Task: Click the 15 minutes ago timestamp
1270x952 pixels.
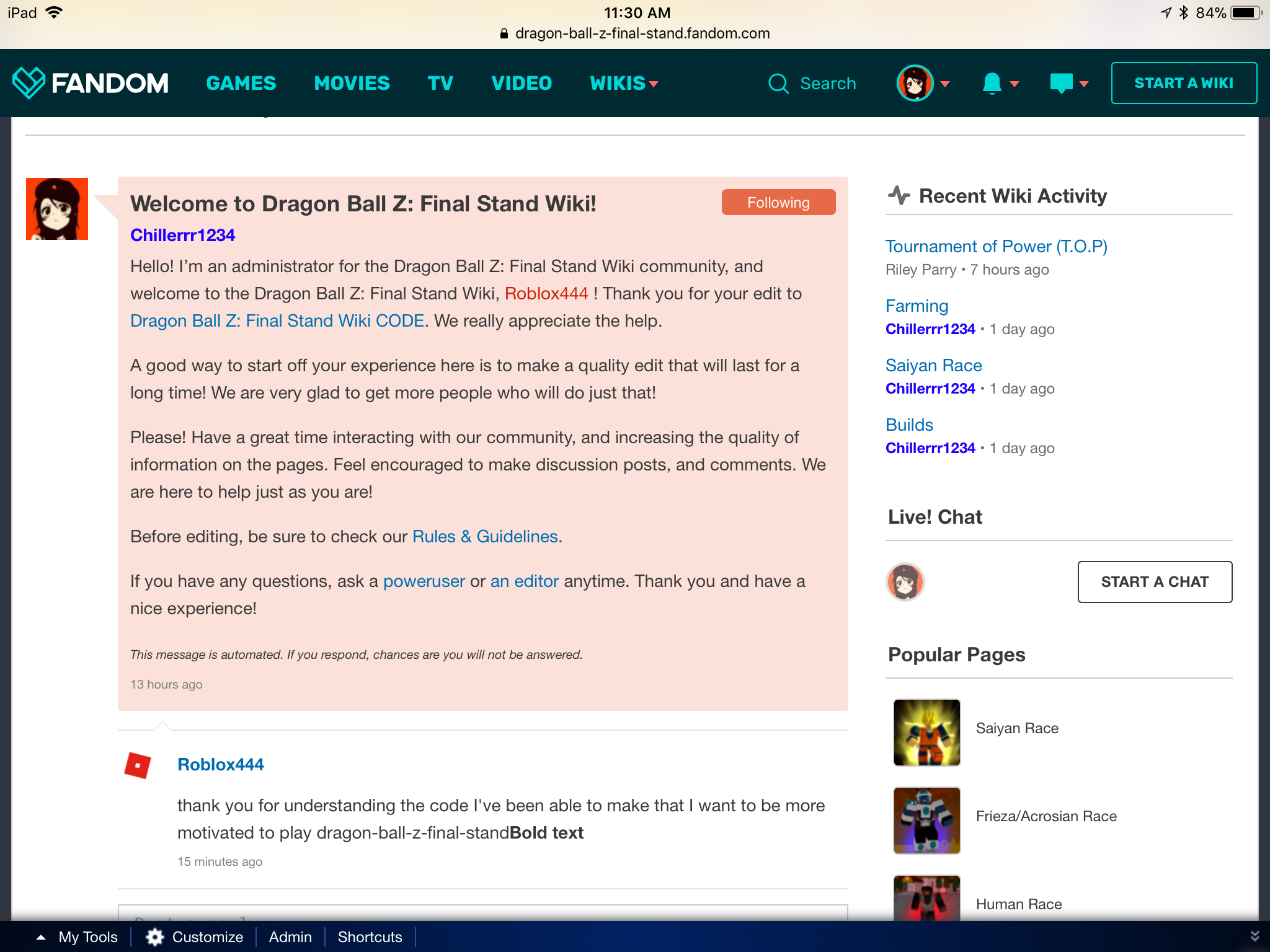Action: (220, 862)
